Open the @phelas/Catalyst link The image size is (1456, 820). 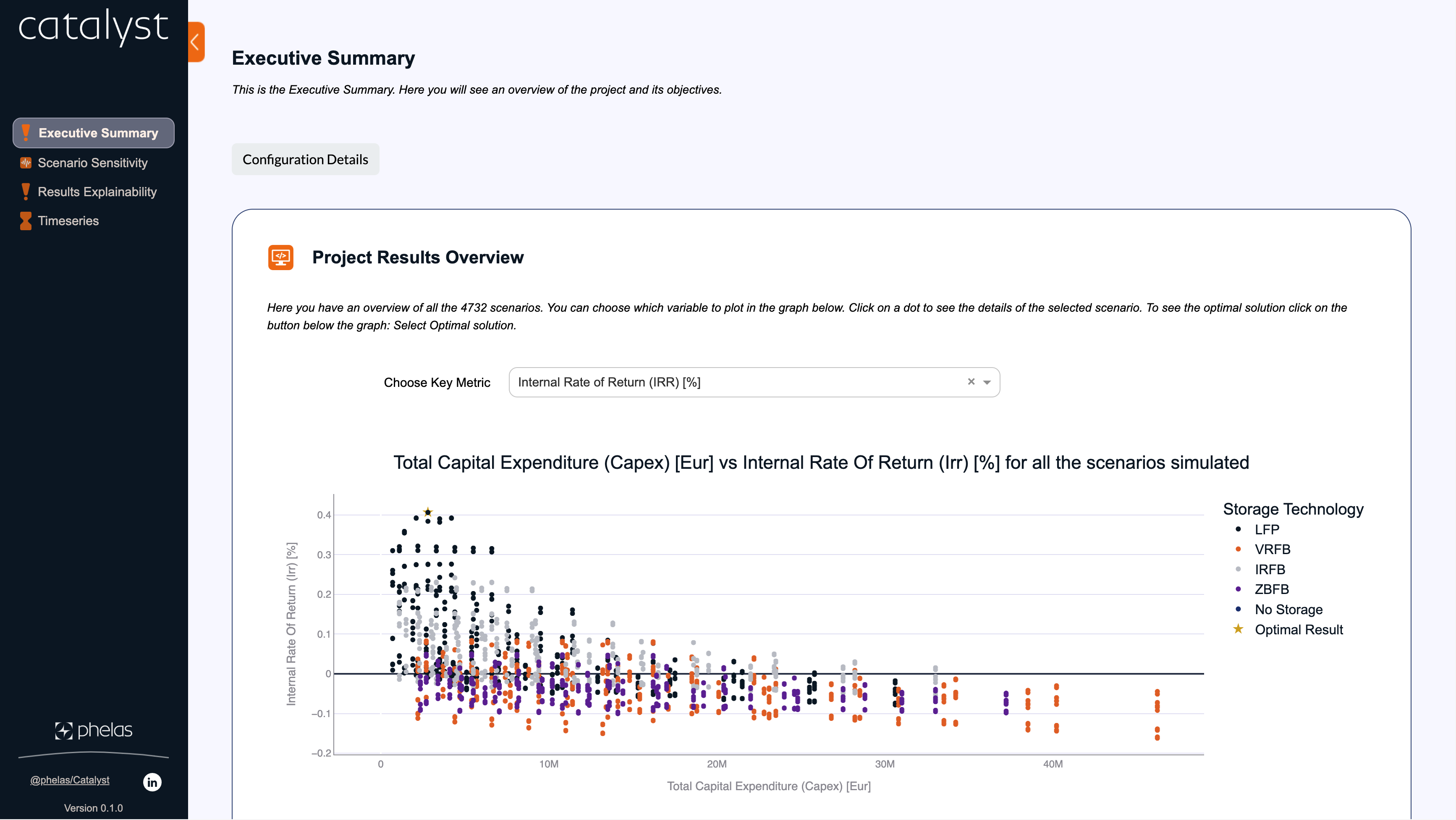70,780
